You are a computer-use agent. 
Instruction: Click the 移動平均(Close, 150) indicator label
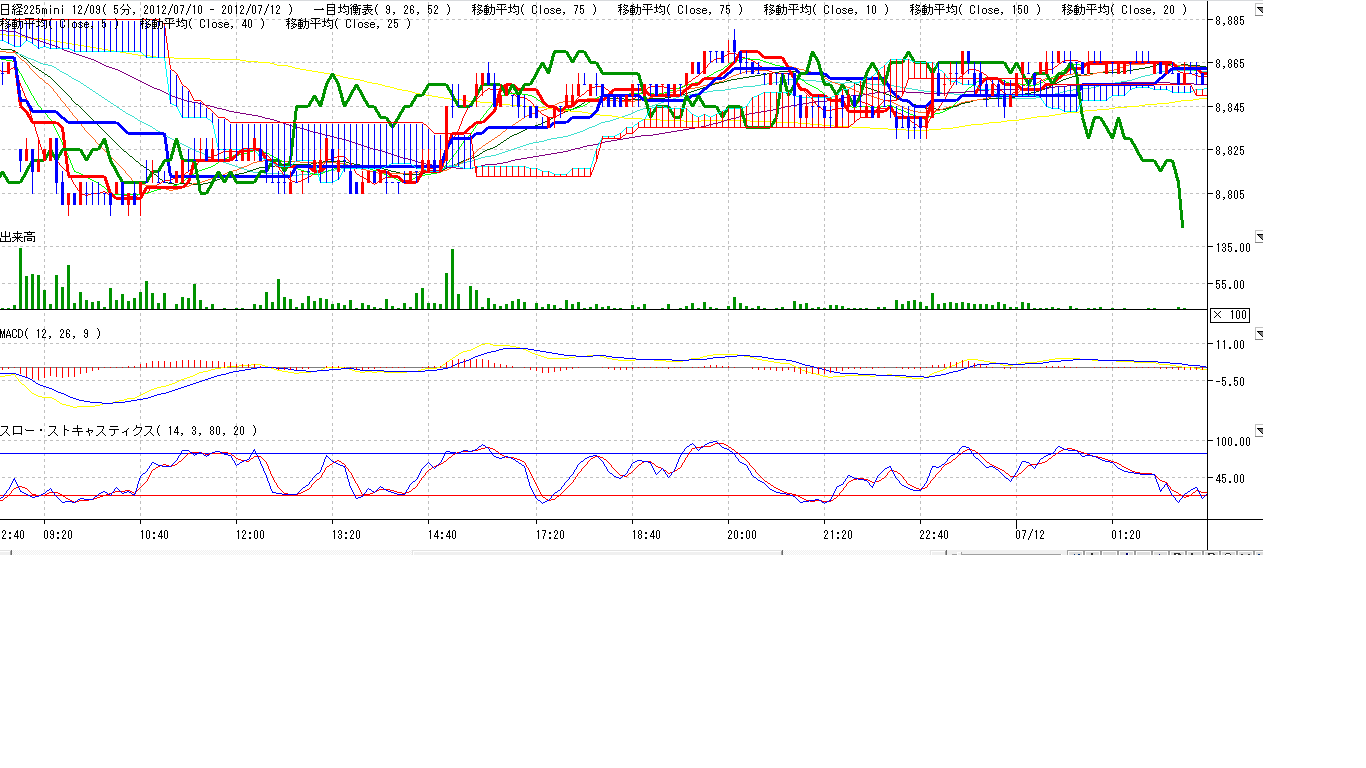(975, 9)
